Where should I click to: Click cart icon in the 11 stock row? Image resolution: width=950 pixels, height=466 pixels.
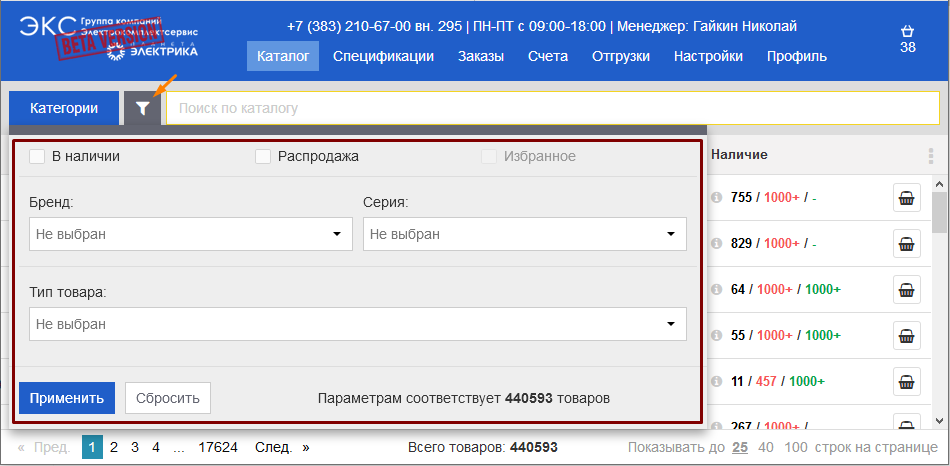click(906, 382)
